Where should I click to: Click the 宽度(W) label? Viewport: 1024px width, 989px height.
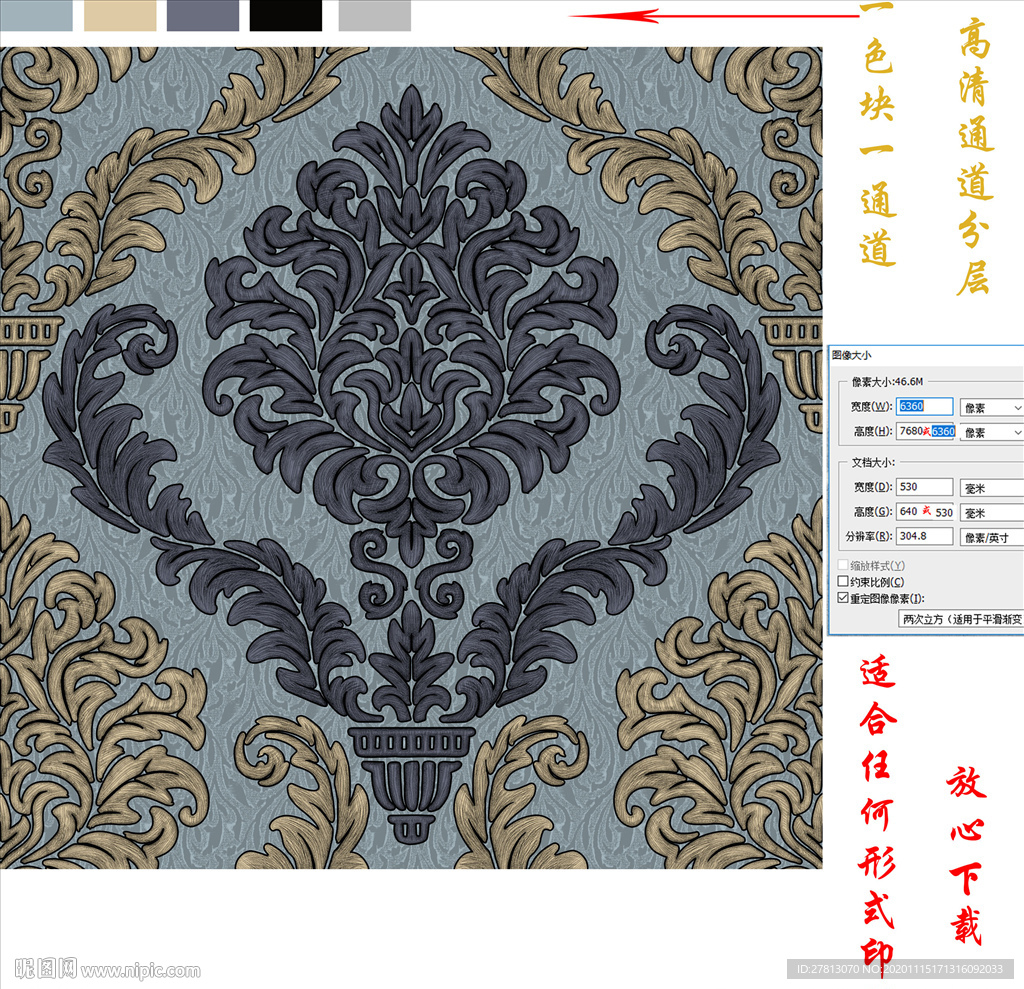click(x=871, y=406)
